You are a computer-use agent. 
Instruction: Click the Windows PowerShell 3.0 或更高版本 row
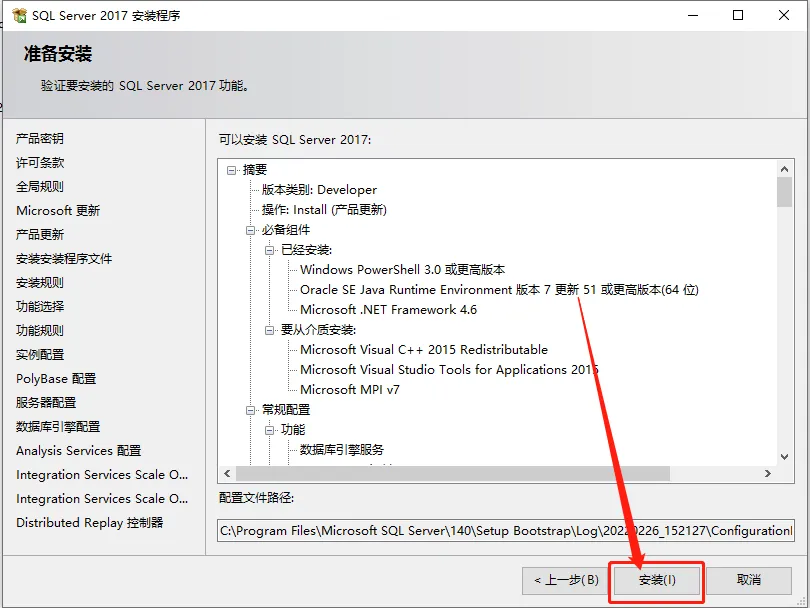402,270
